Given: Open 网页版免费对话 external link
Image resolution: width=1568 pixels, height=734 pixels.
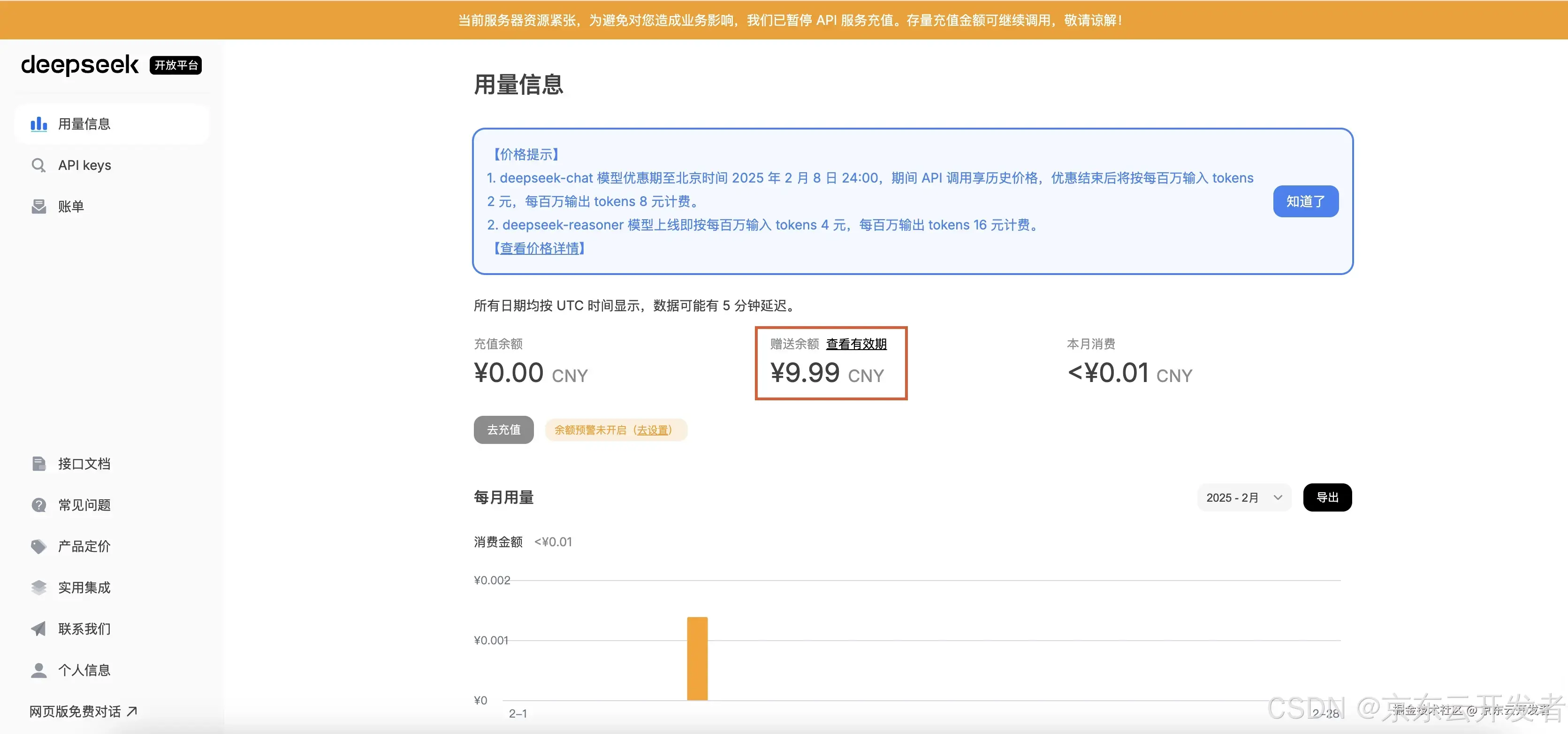Looking at the screenshot, I should [x=84, y=711].
